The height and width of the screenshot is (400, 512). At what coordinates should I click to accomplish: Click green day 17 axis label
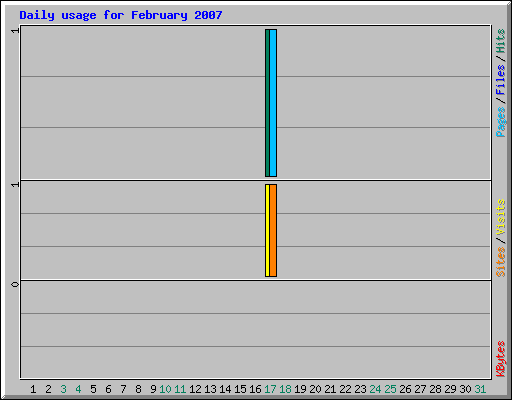coord(270,389)
